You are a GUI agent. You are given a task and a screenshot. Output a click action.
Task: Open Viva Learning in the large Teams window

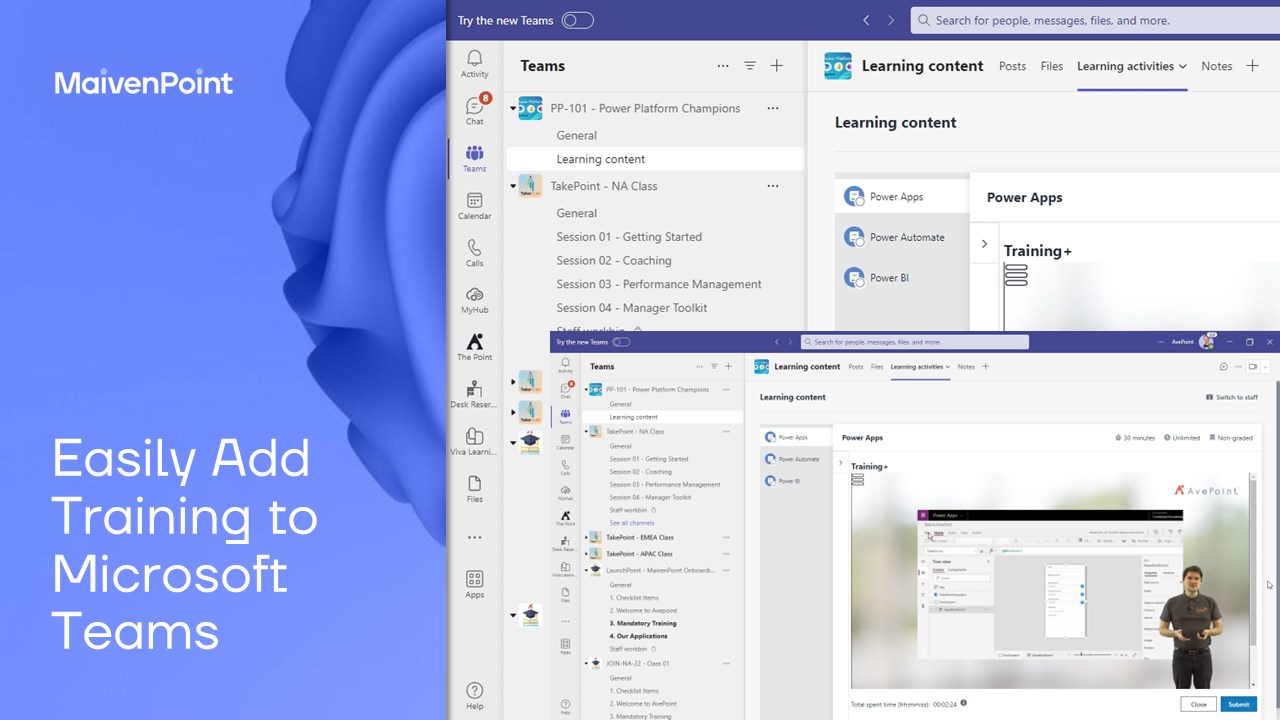click(x=474, y=442)
